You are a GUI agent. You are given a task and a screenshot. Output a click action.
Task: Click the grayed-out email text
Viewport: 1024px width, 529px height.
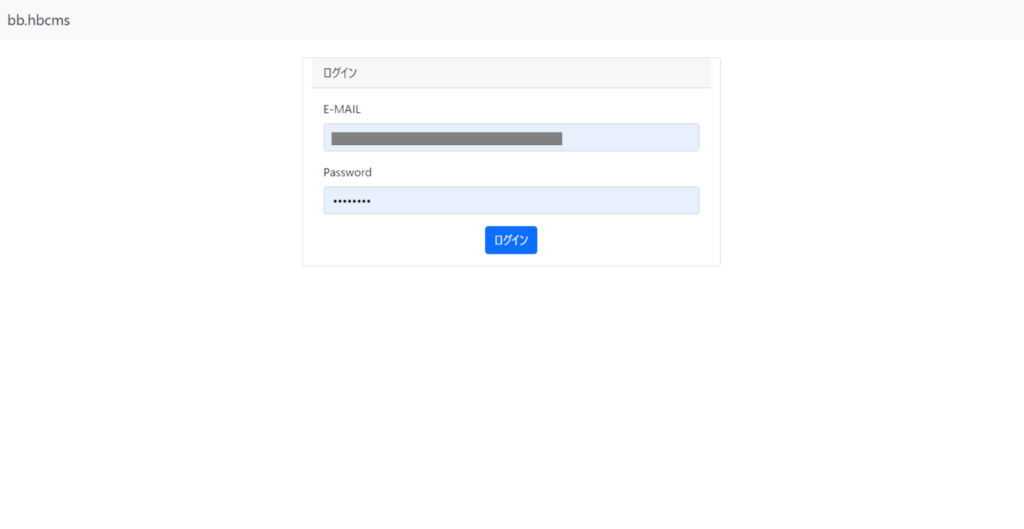[x=446, y=138]
